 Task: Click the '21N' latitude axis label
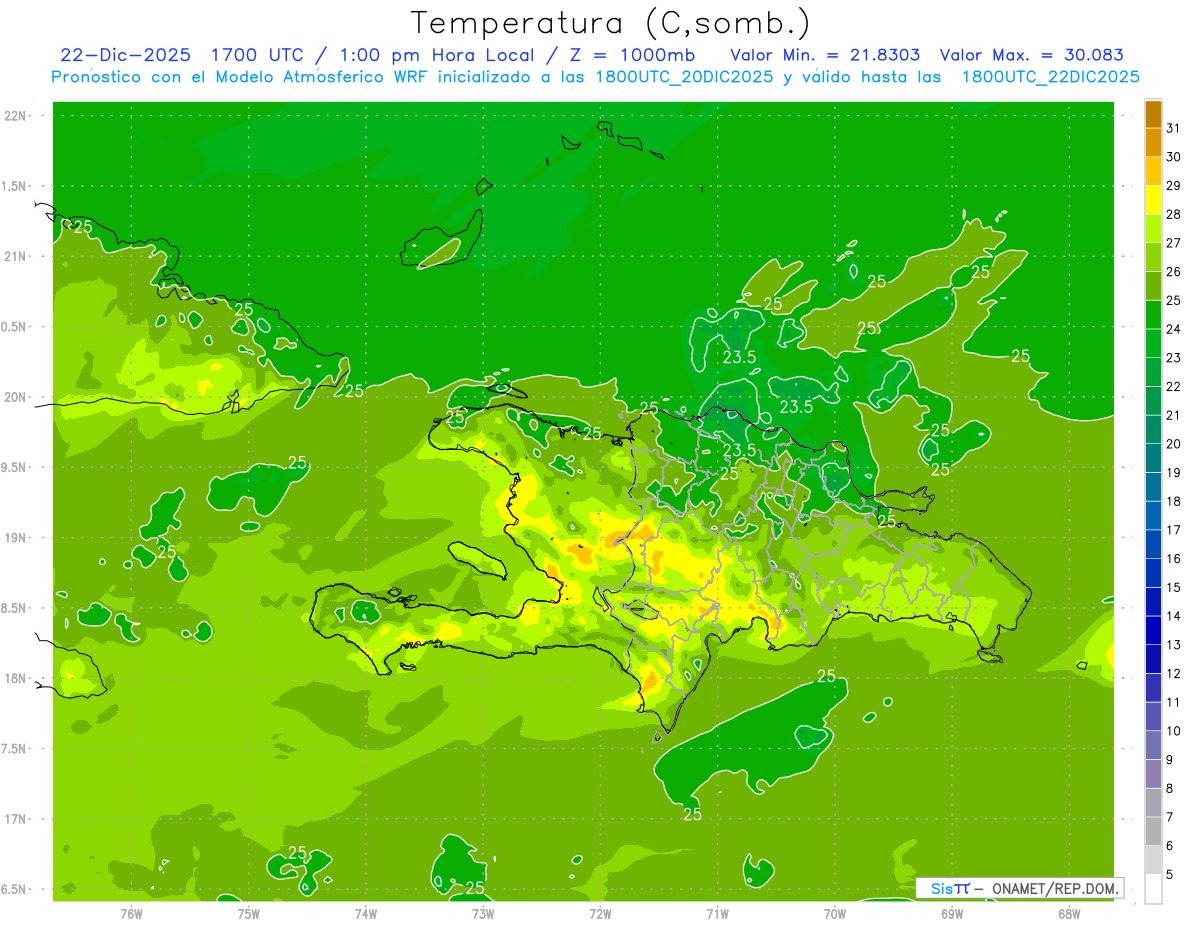pos(16,257)
